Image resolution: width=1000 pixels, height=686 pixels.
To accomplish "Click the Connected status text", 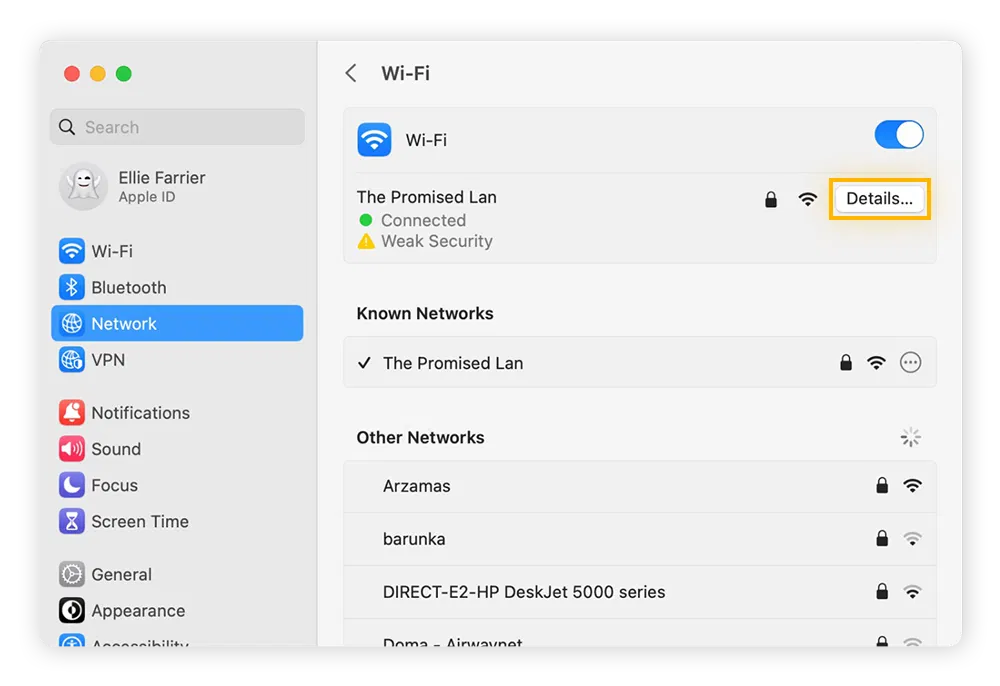I will 423,220.
